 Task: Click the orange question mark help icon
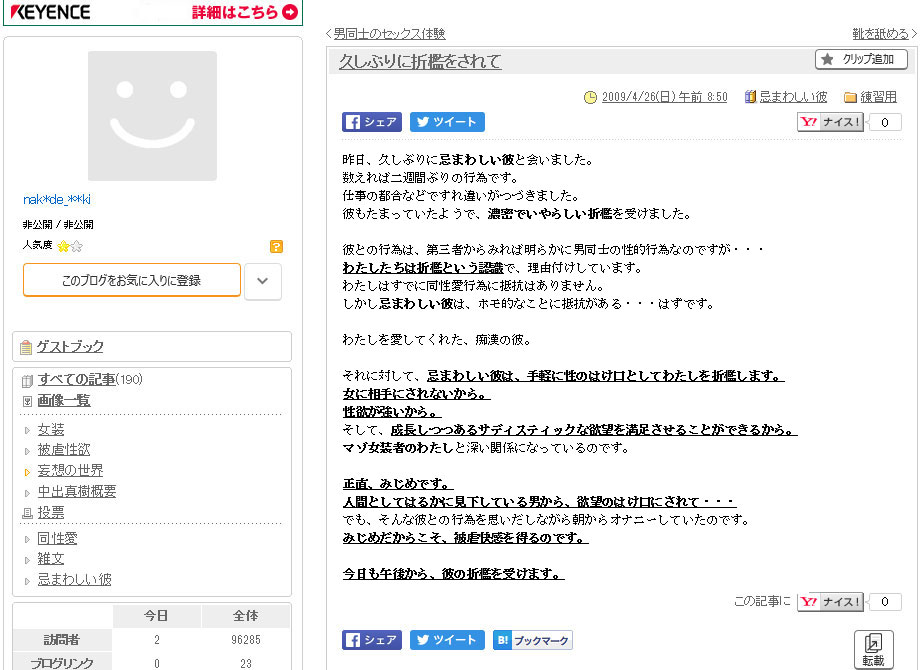[x=276, y=246]
